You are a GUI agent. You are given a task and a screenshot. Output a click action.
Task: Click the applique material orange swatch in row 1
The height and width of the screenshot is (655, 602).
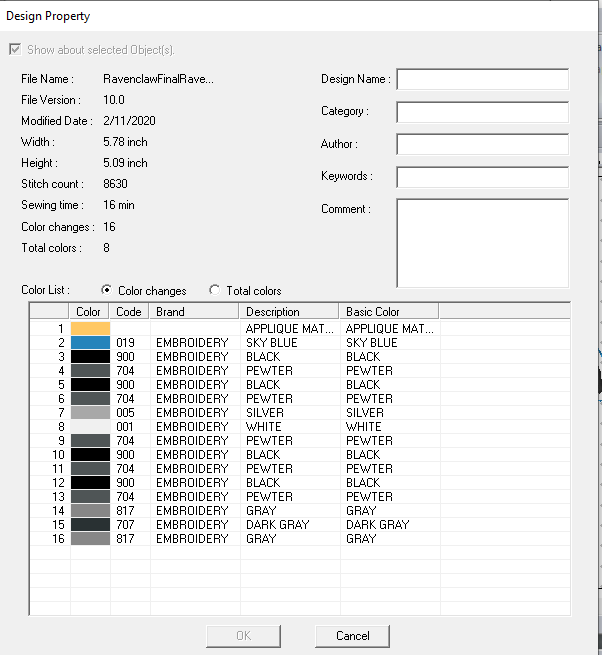(90, 328)
